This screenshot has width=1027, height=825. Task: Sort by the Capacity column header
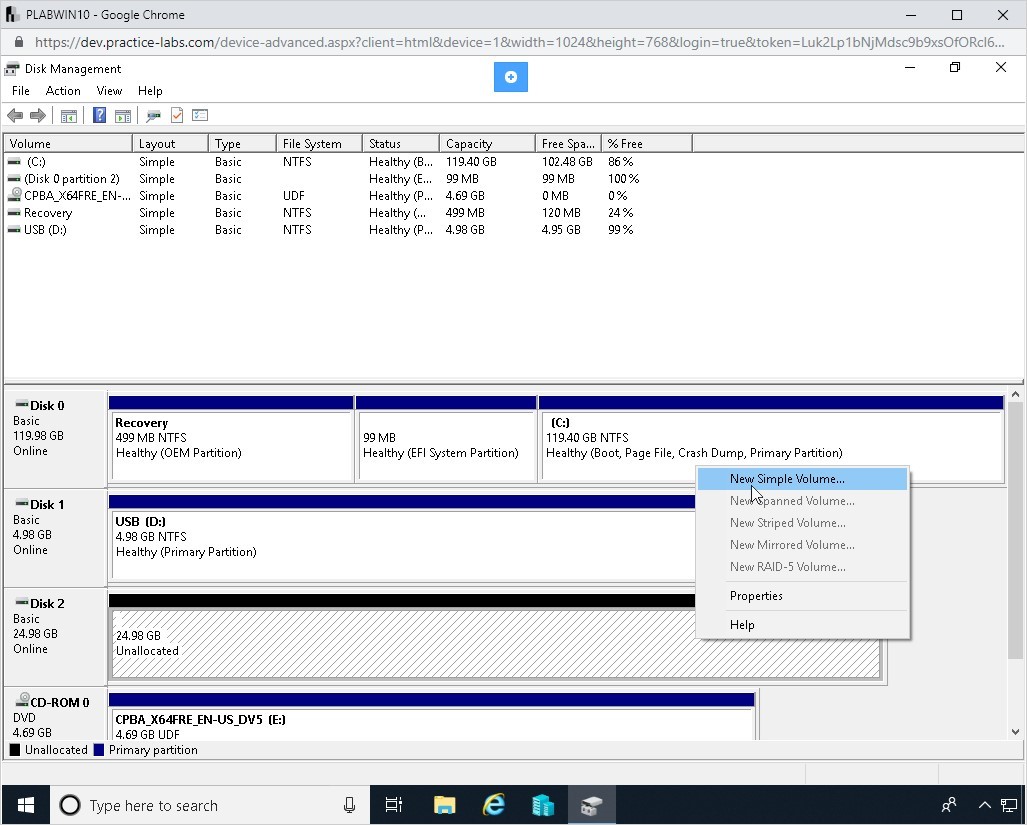coord(487,143)
